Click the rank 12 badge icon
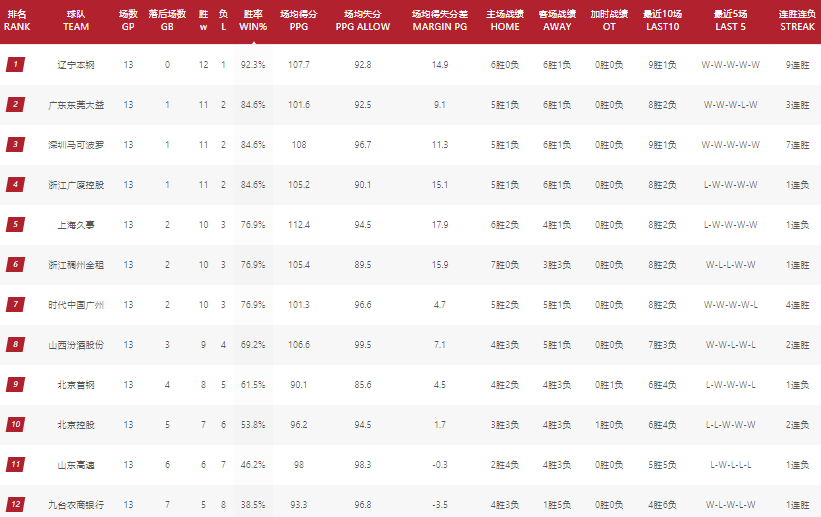Viewport: 821px width, 517px height. click(x=15, y=504)
